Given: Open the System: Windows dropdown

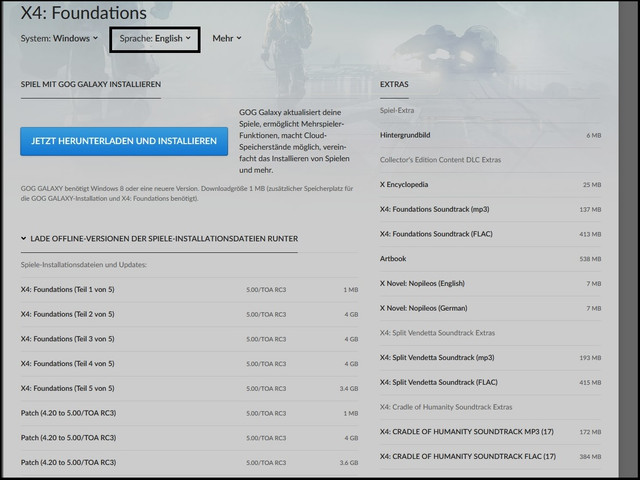Looking at the screenshot, I should [x=60, y=38].
